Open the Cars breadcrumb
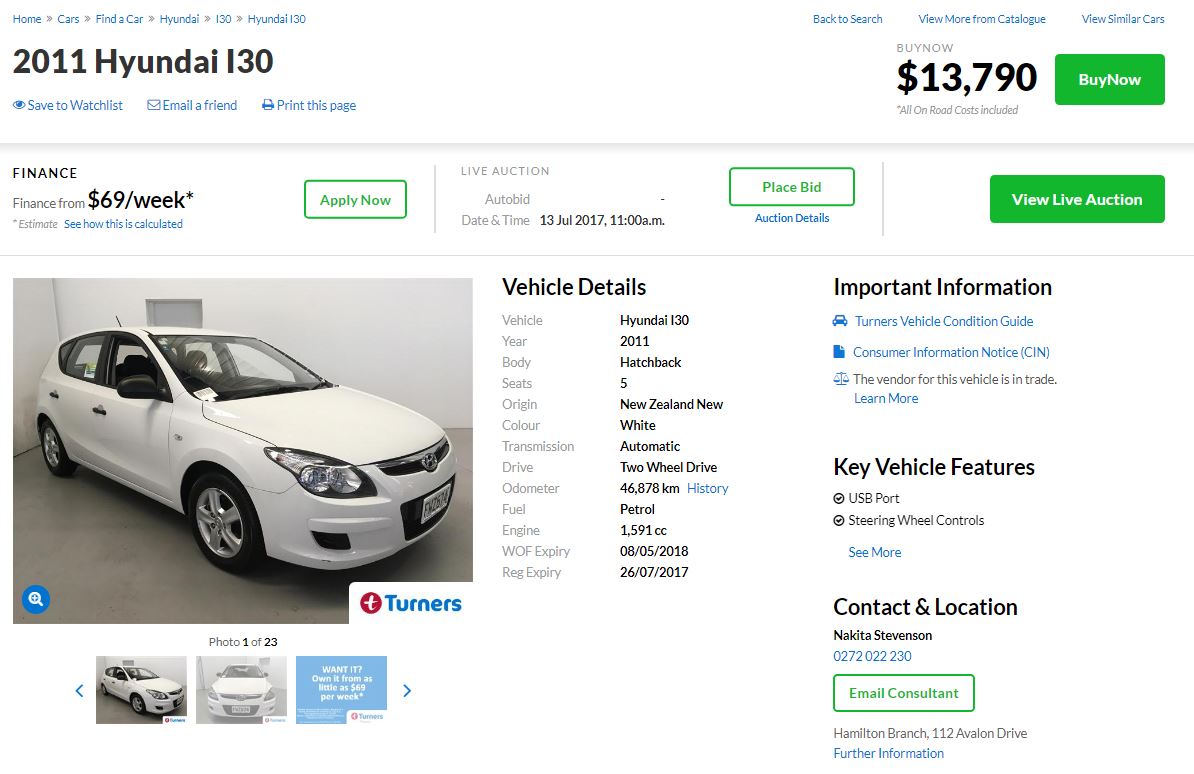The height and width of the screenshot is (774, 1194). coord(68,19)
